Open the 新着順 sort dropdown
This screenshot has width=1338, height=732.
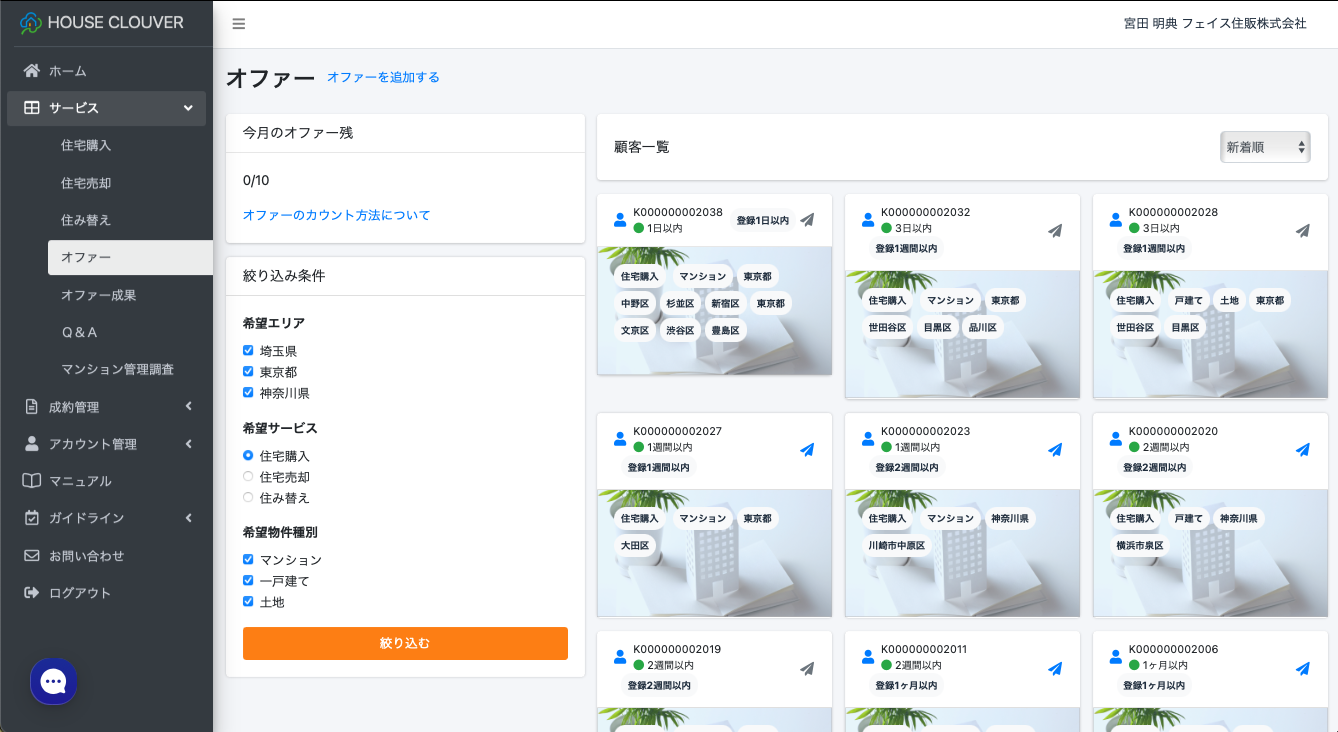tap(1265, 147)
